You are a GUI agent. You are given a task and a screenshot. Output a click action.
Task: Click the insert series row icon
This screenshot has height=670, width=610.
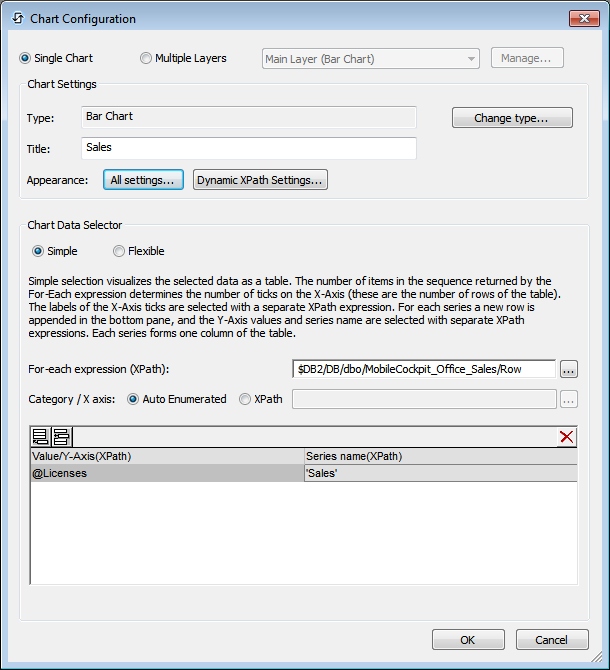[60, 436]
